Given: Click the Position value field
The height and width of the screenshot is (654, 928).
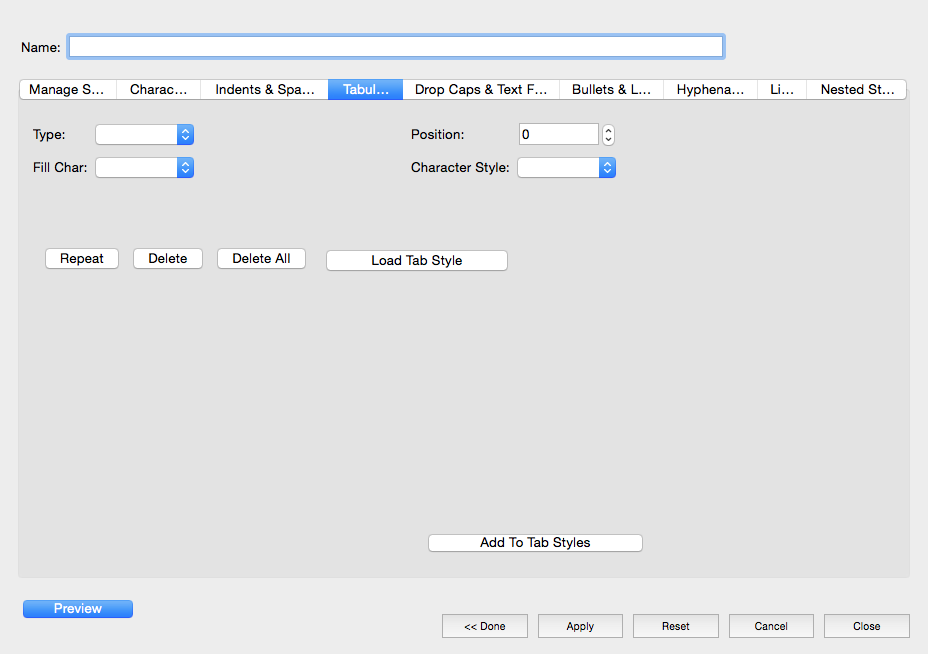Looking at the screenshot, I should (558, 135).
